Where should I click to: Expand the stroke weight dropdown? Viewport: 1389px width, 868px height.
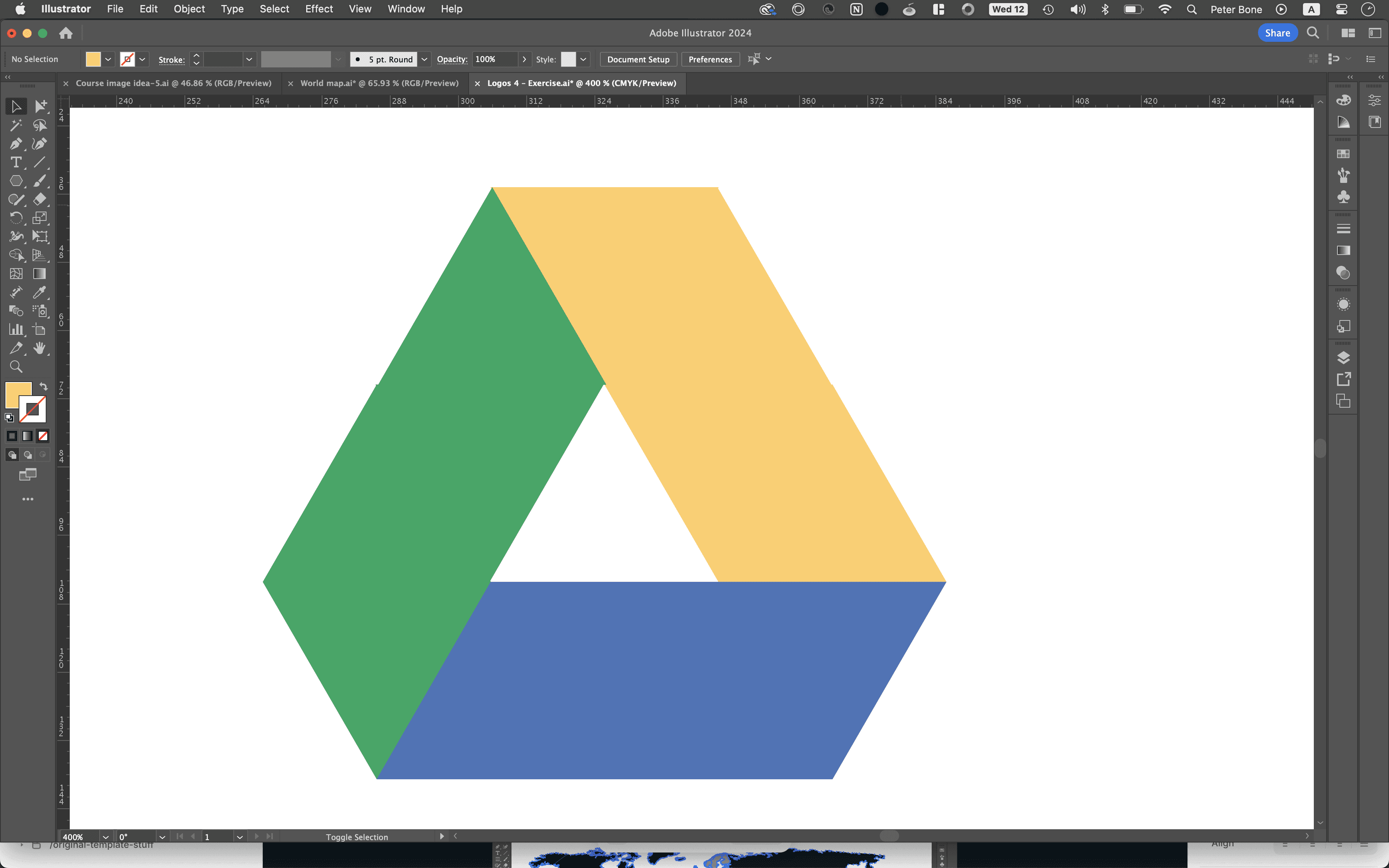(249, 59)
